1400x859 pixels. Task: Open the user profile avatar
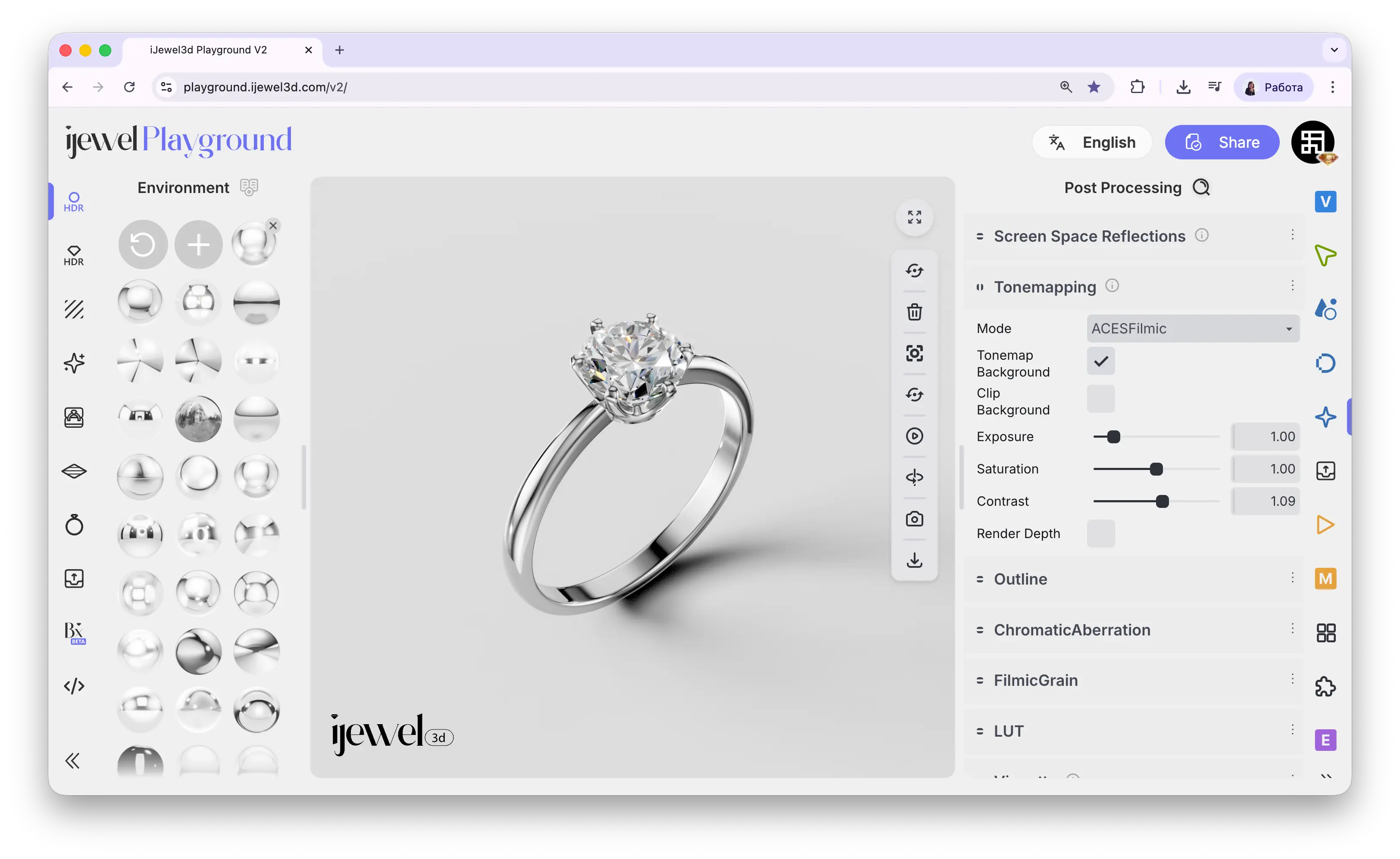point(1312,142)
